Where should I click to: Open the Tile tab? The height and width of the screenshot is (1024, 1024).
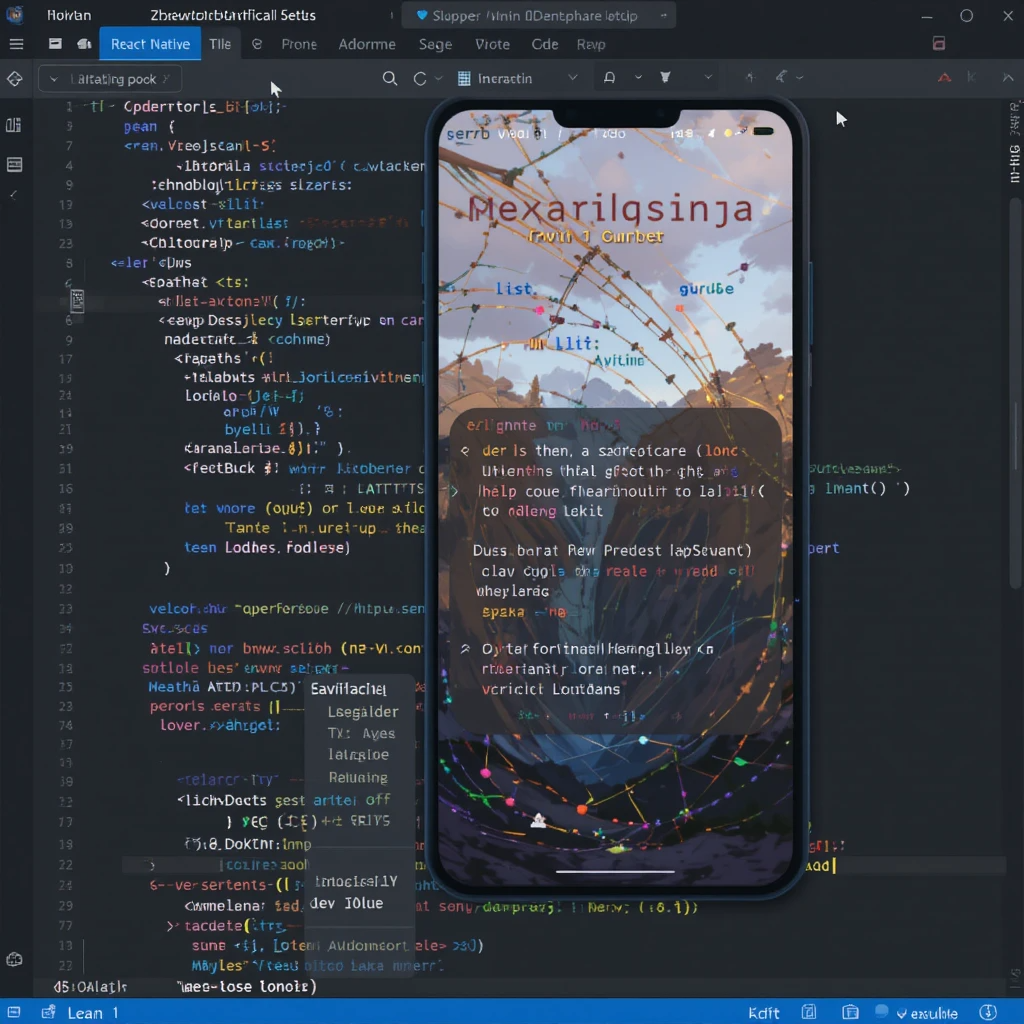(219, 44)
